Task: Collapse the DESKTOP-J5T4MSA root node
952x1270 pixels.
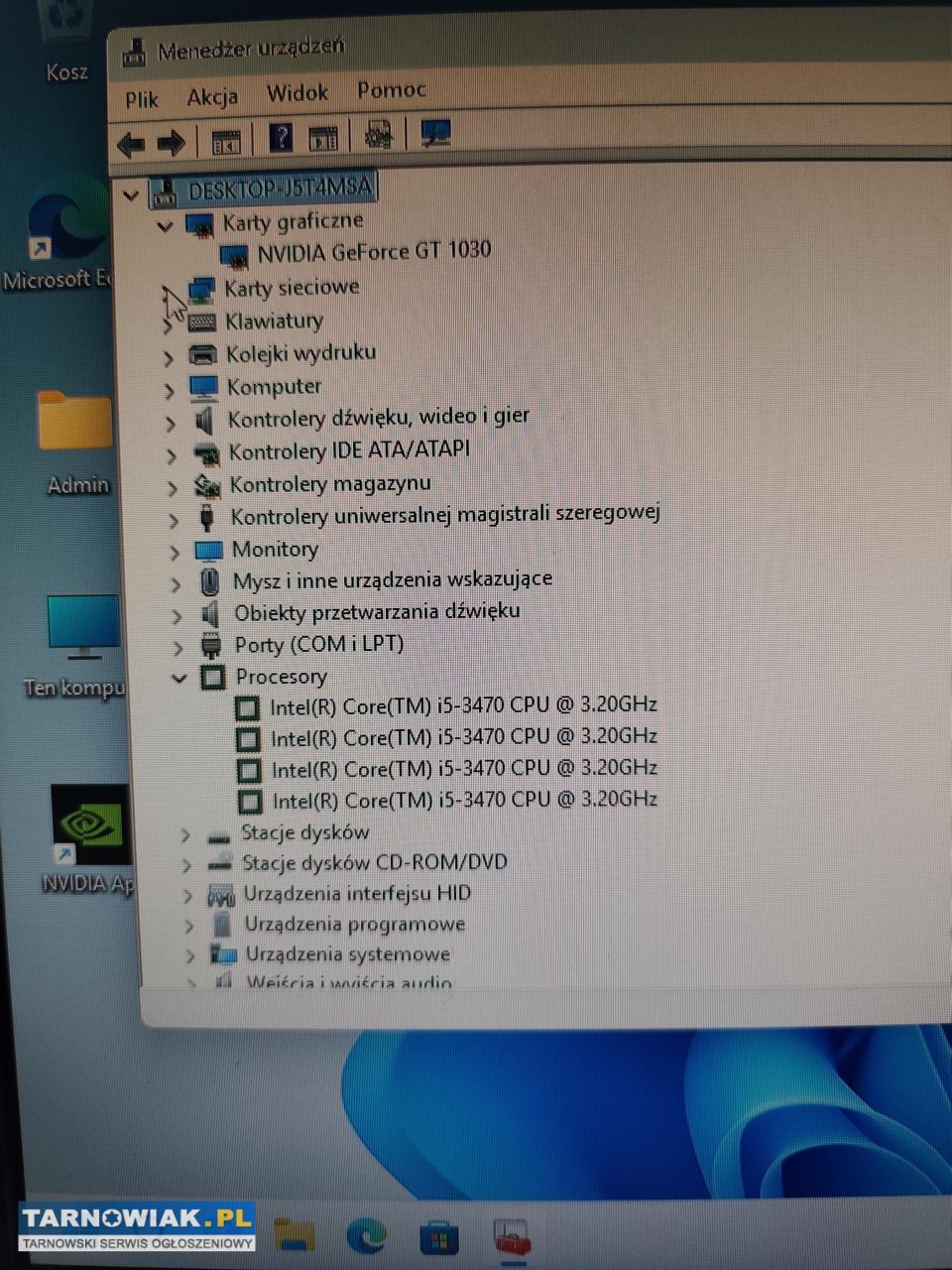Action: click(x=130, y=194)
